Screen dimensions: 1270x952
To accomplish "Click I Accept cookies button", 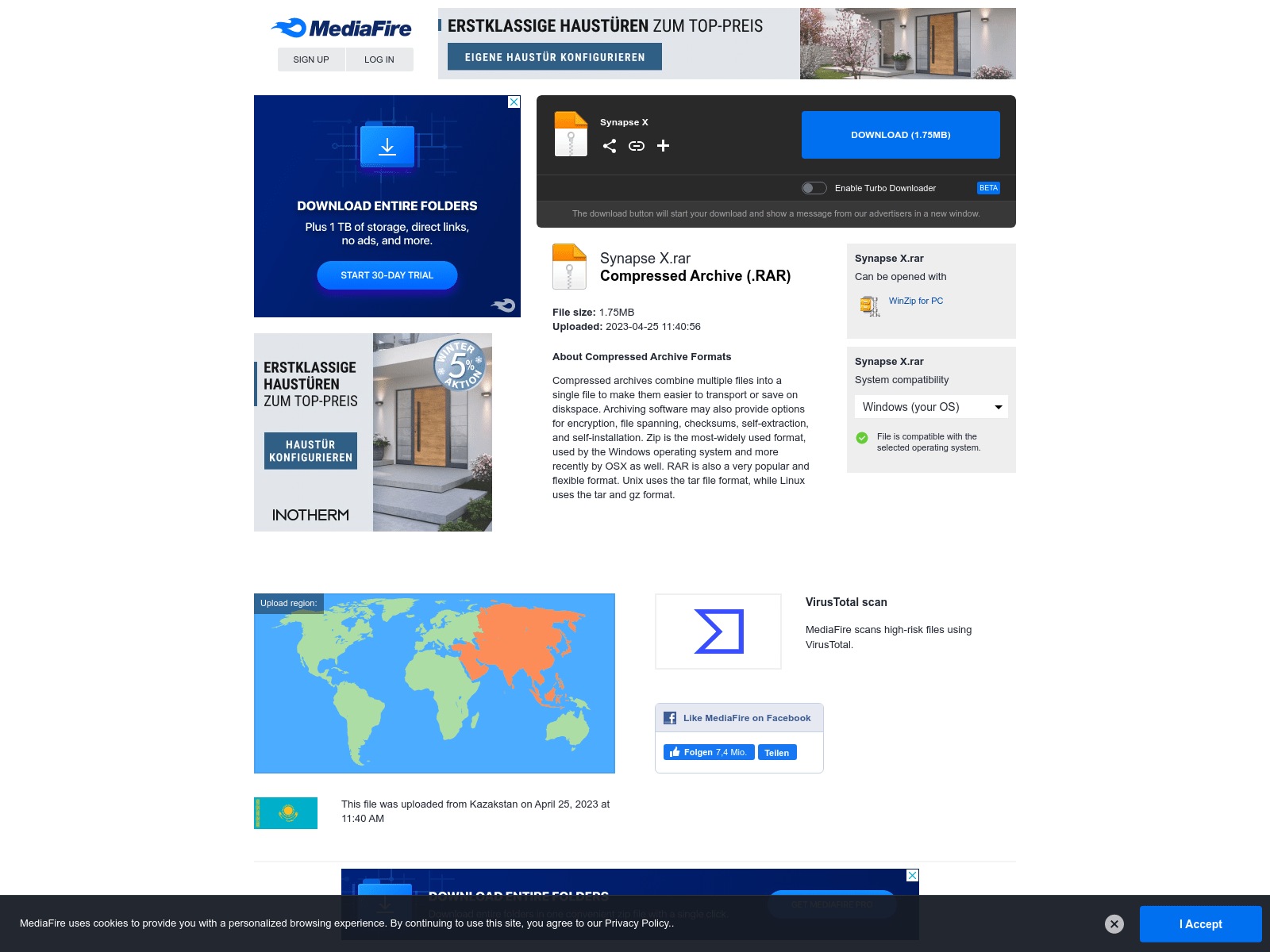I will (1201, 924).
